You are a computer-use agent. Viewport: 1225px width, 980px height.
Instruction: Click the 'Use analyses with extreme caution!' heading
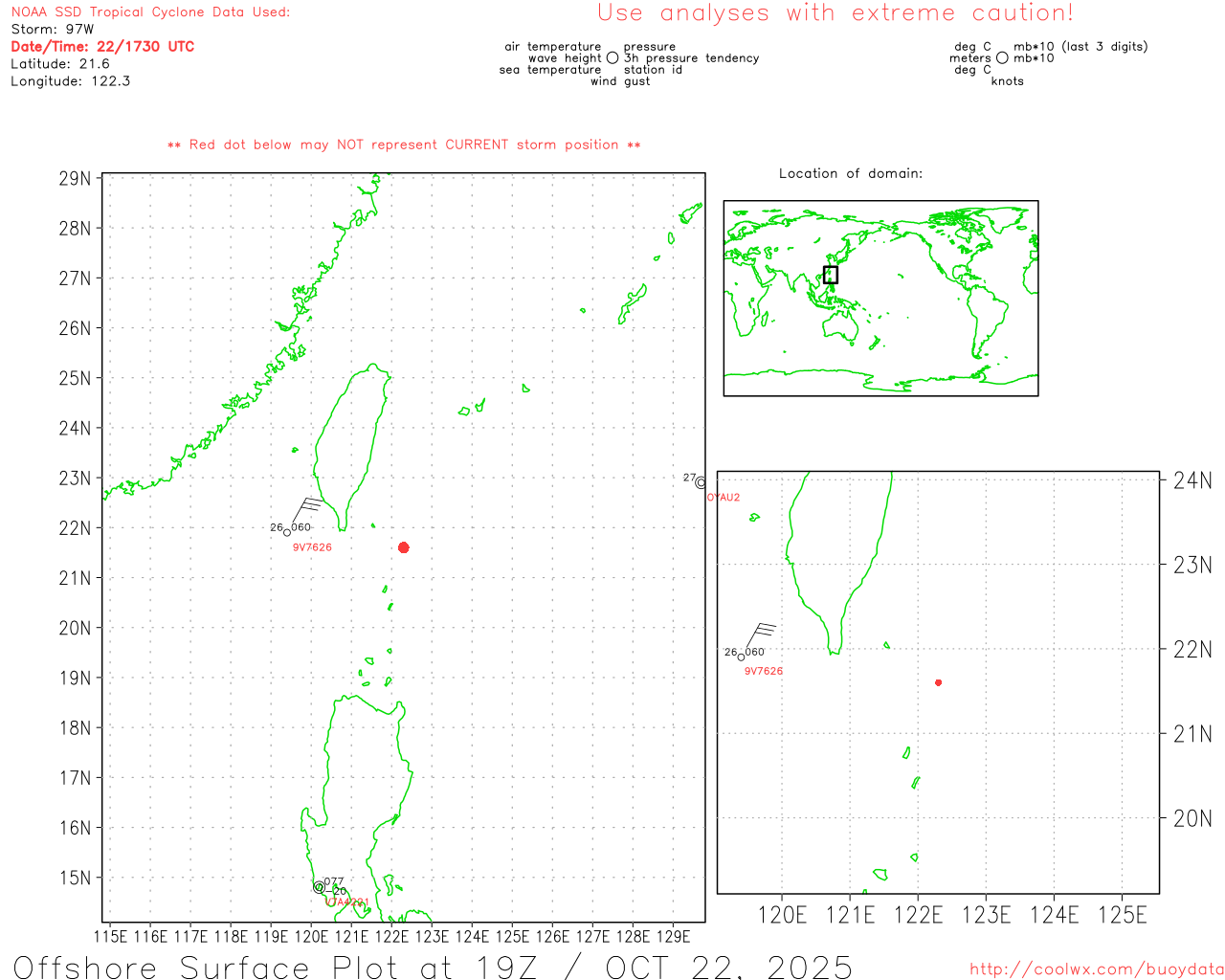click(835, 13)
